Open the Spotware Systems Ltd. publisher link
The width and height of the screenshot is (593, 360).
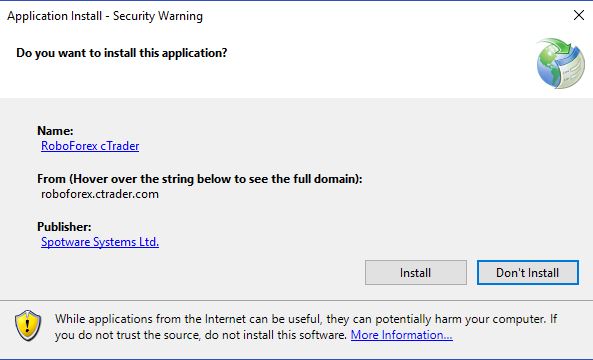coord(100,242)
